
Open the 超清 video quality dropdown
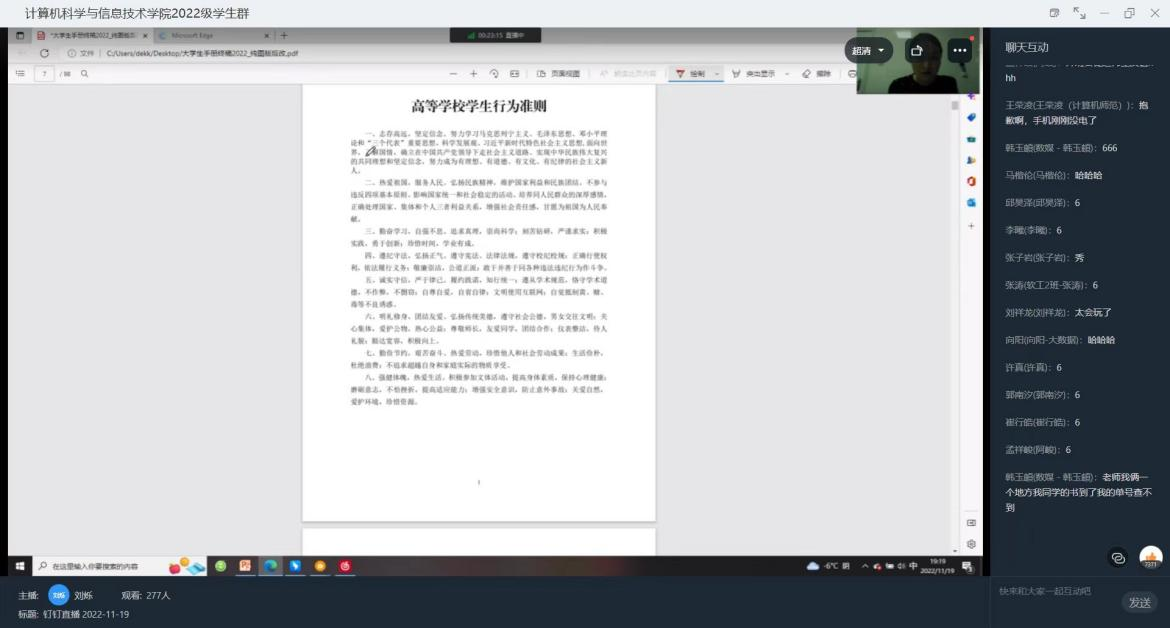pyautogui.click(x=867, y=50)
